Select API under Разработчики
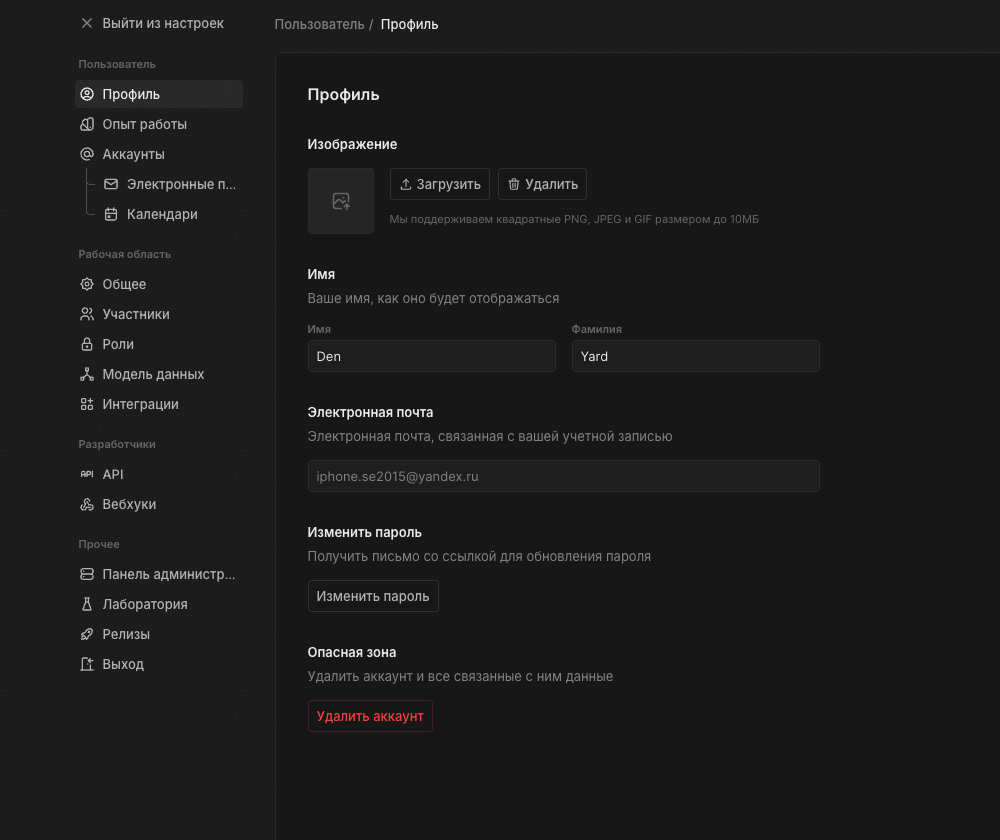Image resolution: width=1000 pixels, height=840 pixels. click(113, 474)
